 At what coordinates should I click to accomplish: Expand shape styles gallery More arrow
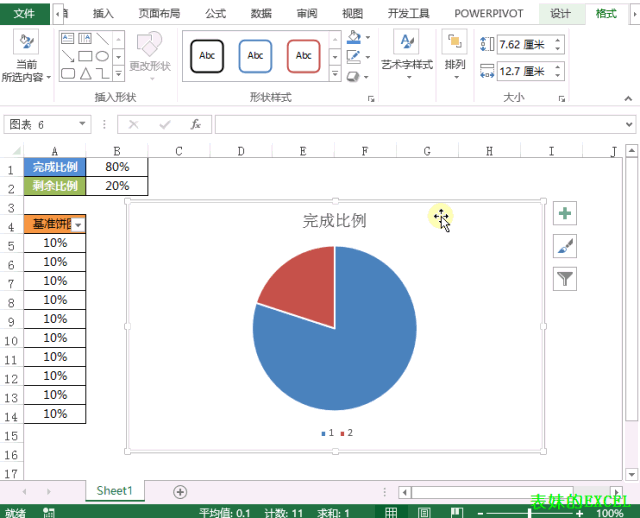pos(335,74)
